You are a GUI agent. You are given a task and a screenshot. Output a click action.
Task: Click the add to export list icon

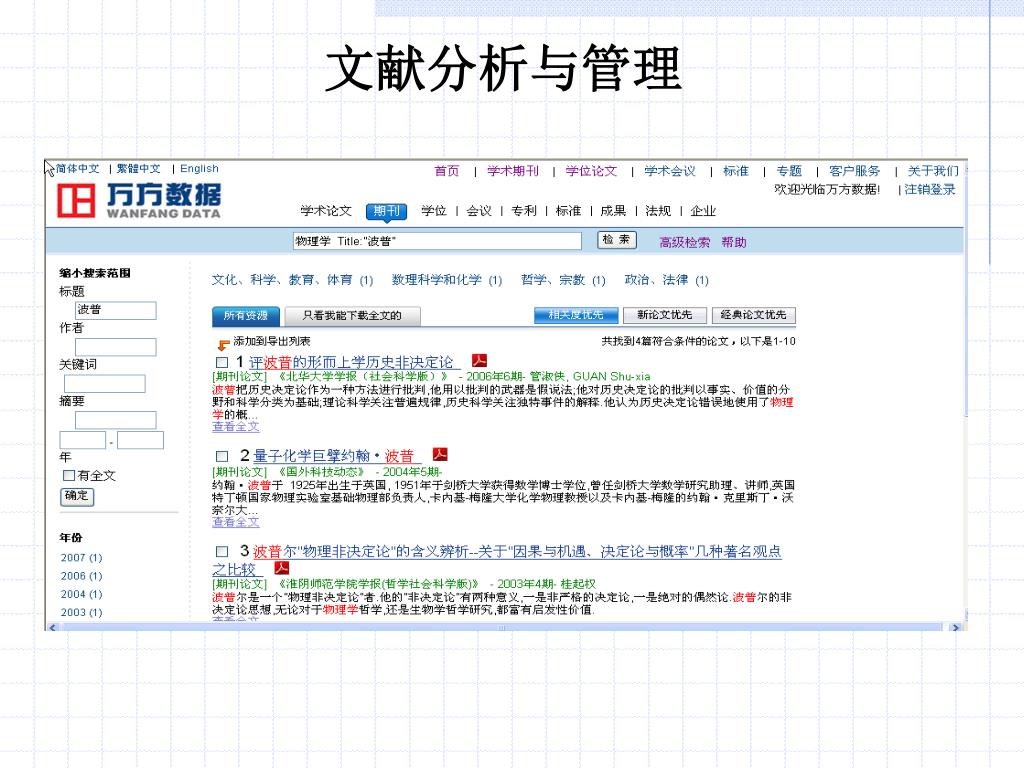tap(223, 343)
